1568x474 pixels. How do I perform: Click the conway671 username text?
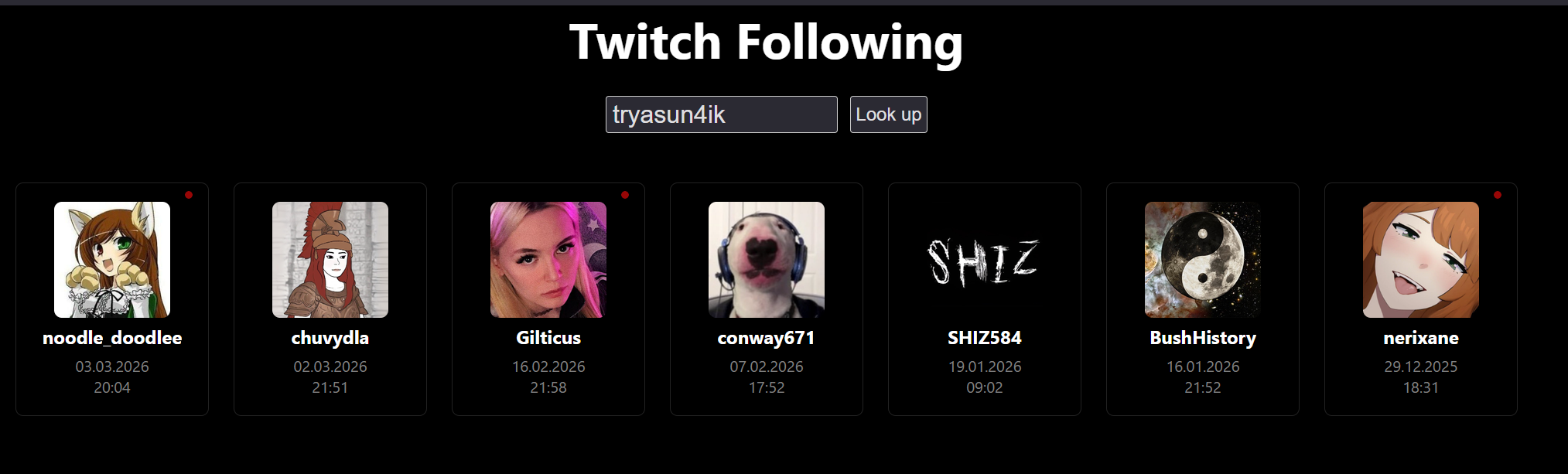pyautogui.click(x=767, y=338)
